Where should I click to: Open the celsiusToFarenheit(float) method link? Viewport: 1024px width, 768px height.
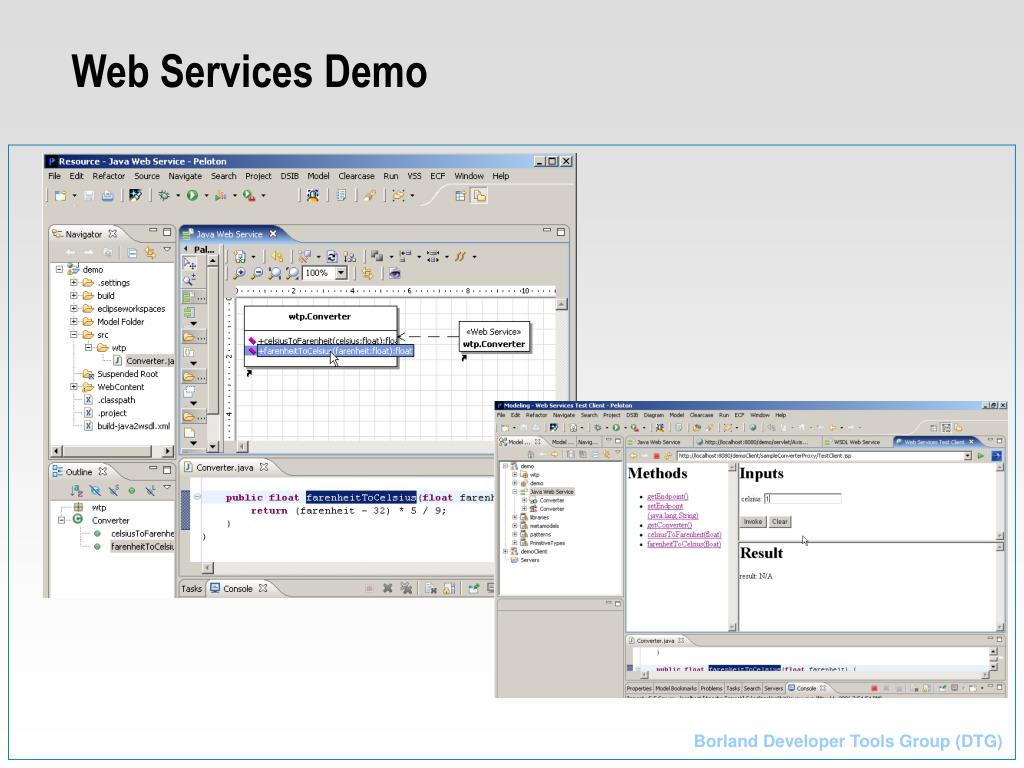[684, 535]
